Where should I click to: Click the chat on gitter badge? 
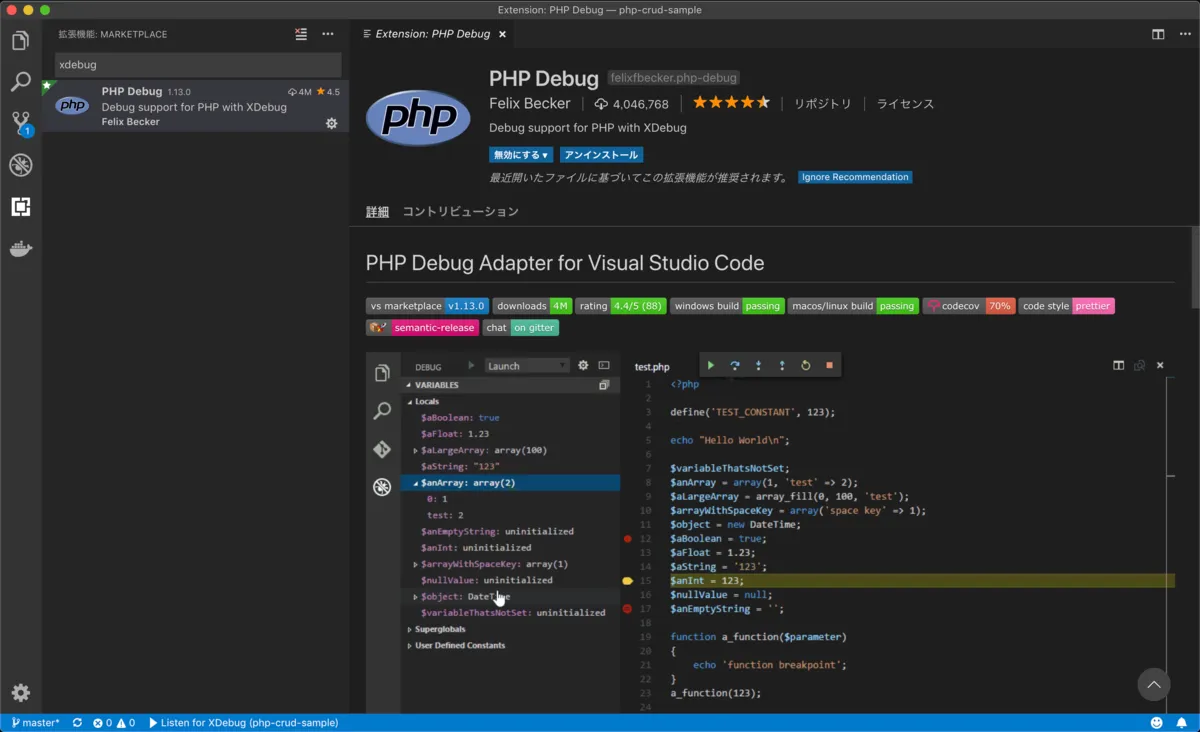[521, 327]
